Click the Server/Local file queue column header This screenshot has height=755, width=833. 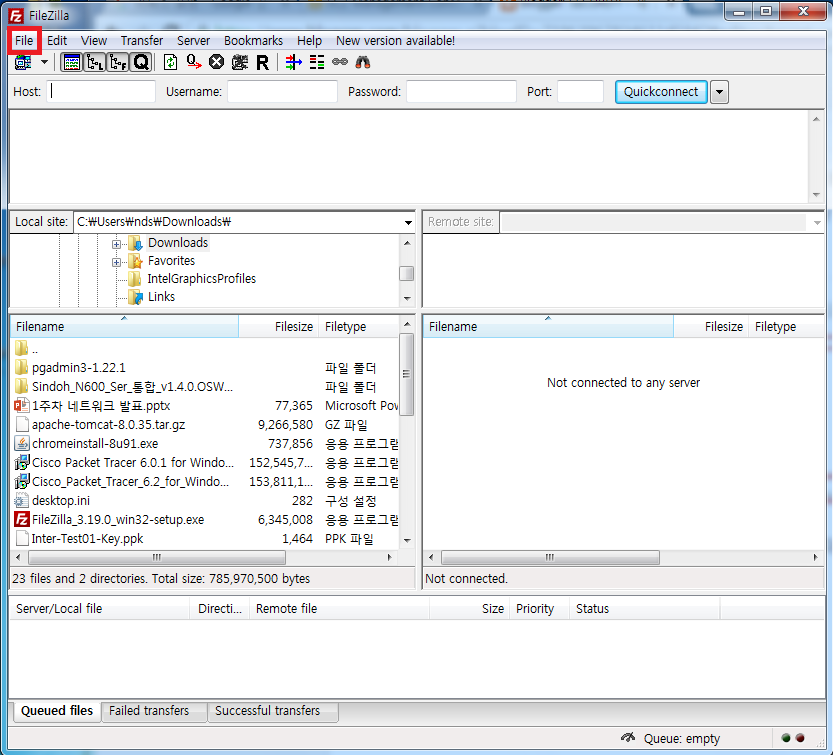click(99, 609)
